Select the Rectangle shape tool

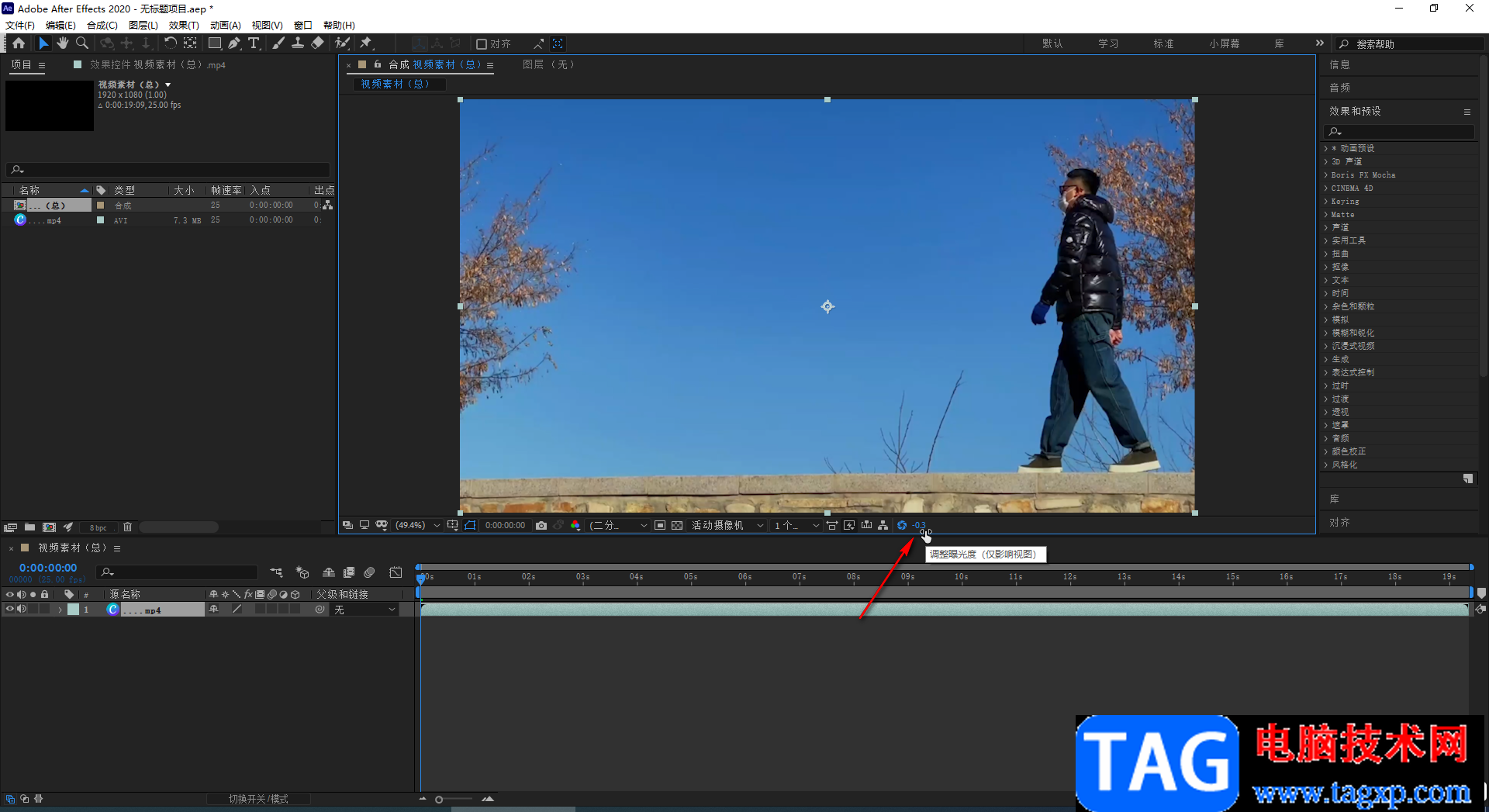click(215, 43)
